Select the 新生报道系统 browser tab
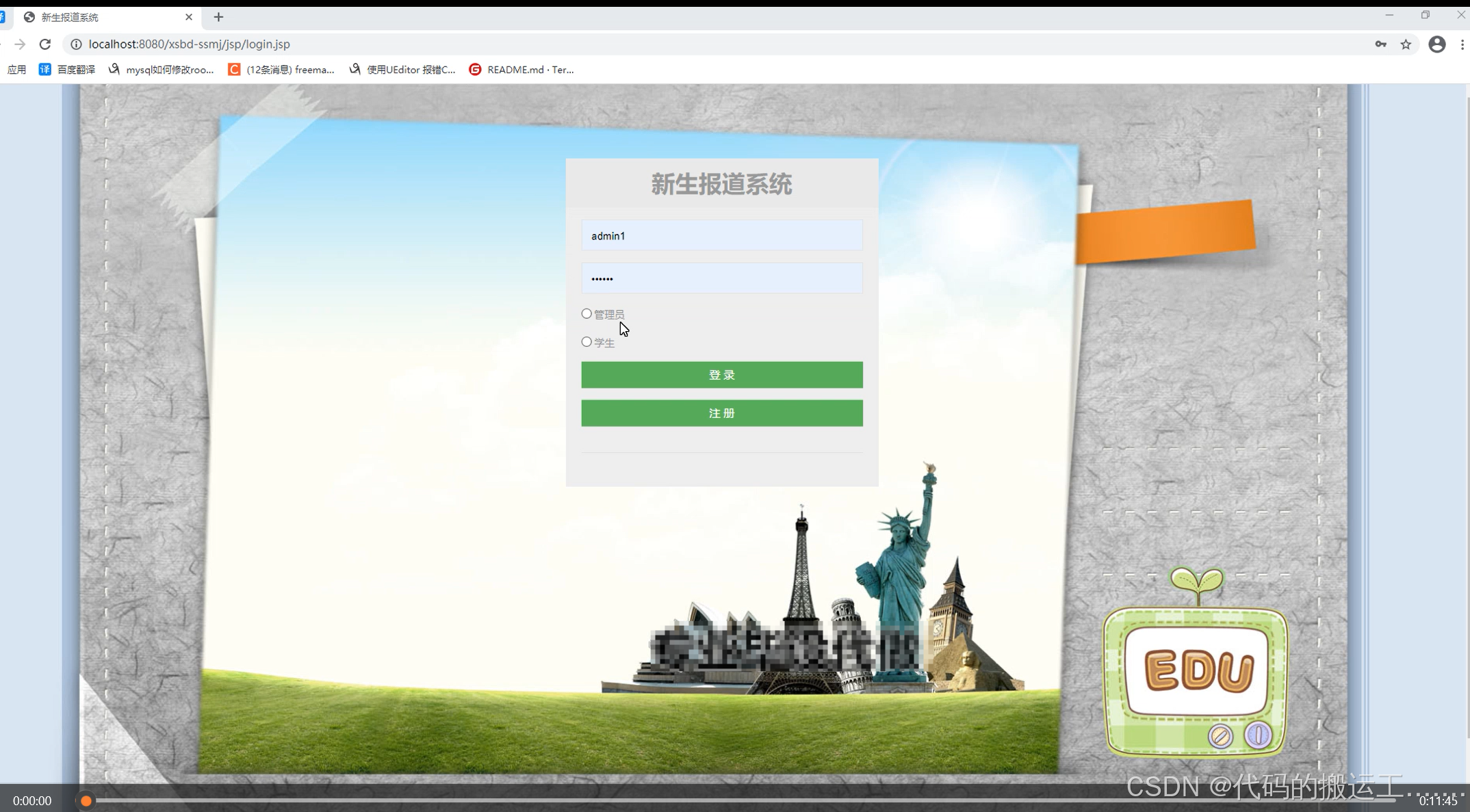Screen dimensions: 1470x812 click(x=96, y=17)
